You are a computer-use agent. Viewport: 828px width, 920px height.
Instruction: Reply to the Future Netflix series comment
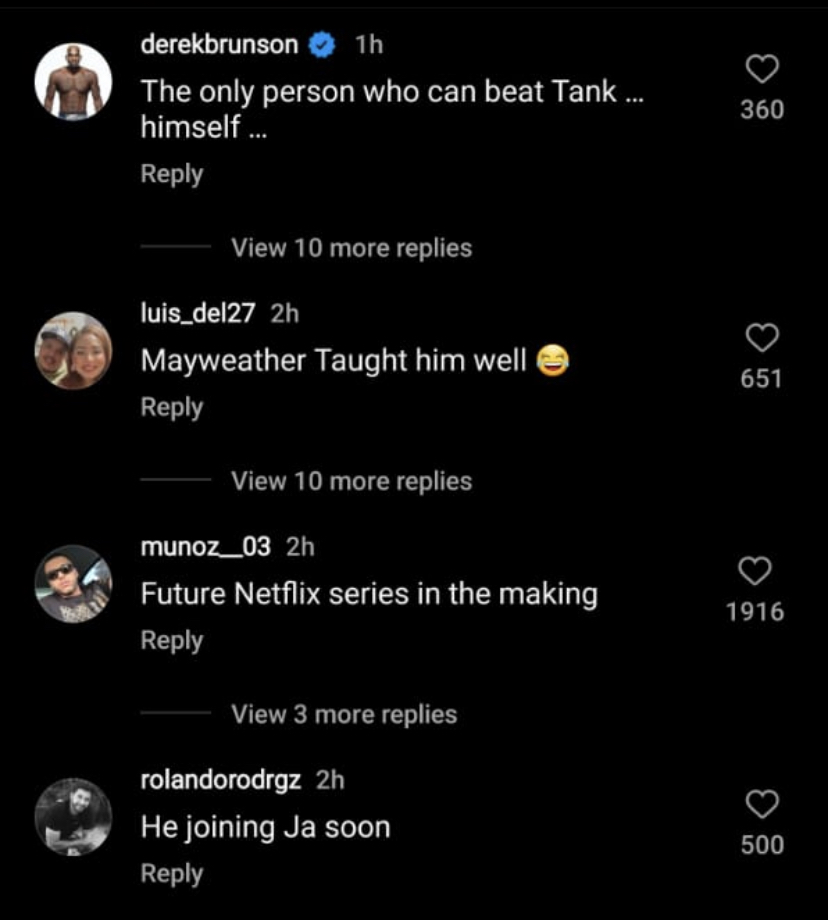click(x=171, y=640)
